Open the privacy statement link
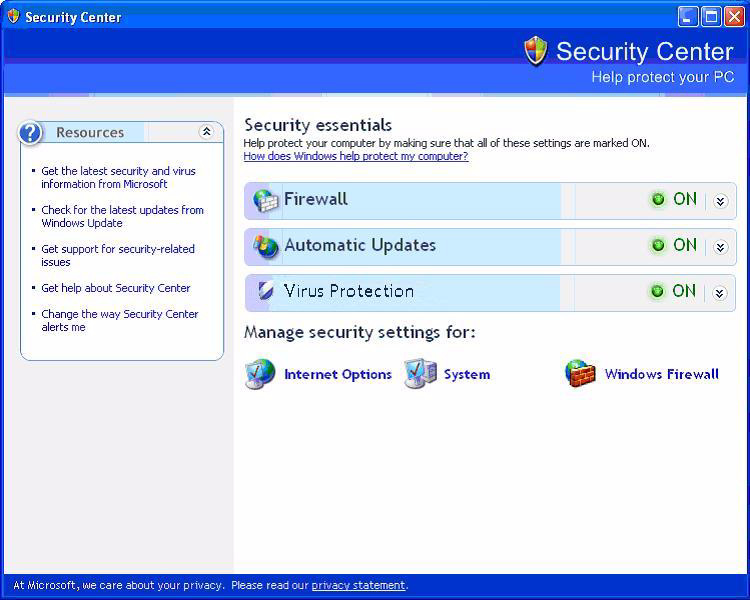Image resolution: width=750 pixels, height=600 pixels. [x=358, y=585]
